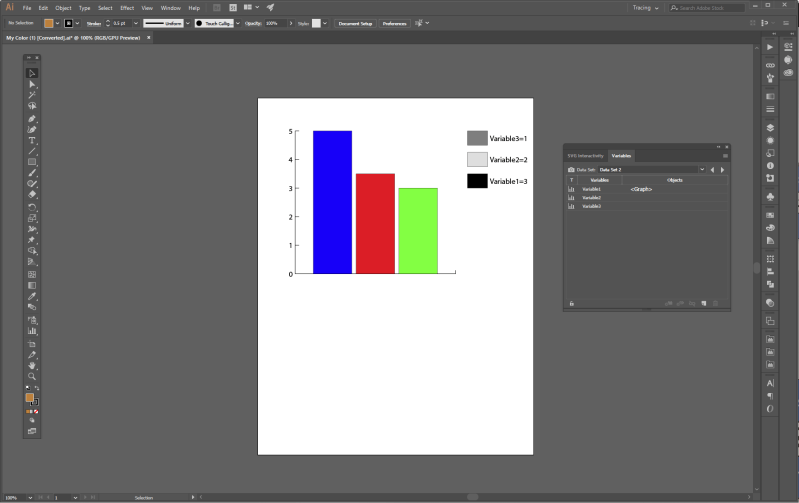Screen dimensions: 799x503
Task: Open Tracing workspace switcher
Action: (645, 8)
